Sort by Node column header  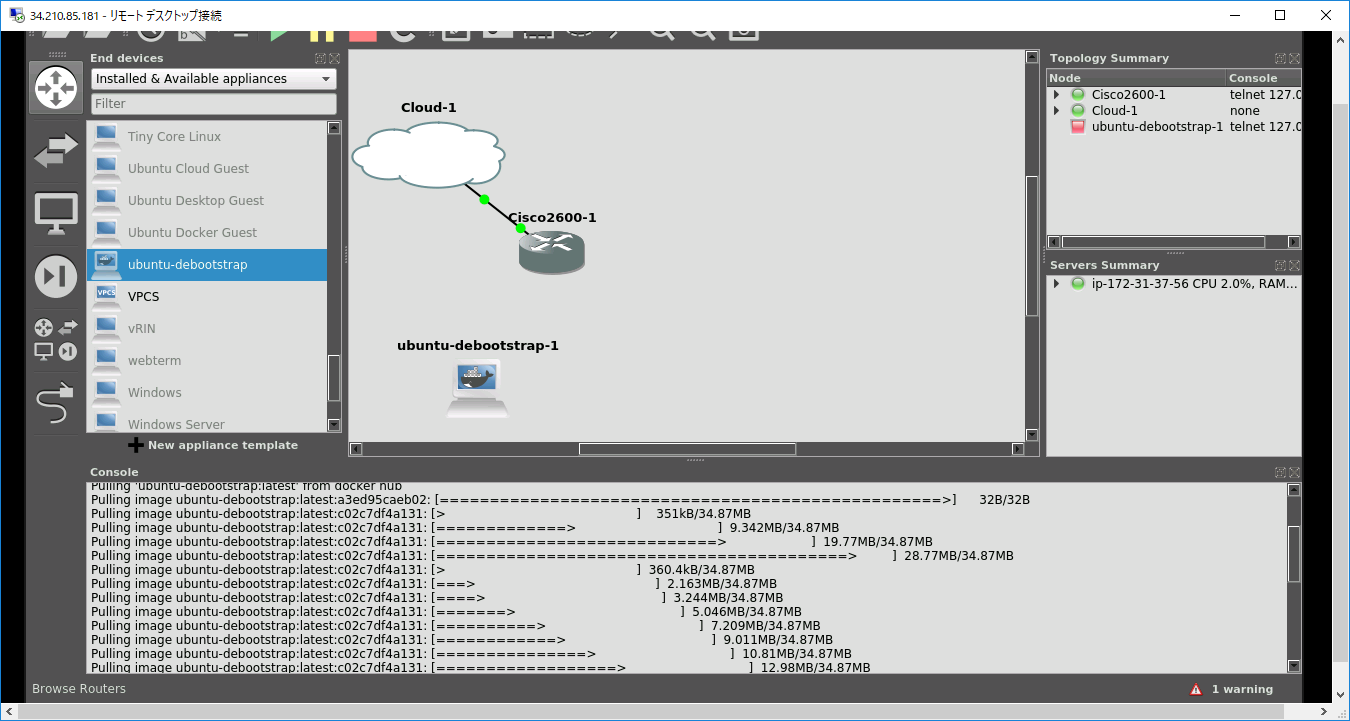[x=1136, y=78]
